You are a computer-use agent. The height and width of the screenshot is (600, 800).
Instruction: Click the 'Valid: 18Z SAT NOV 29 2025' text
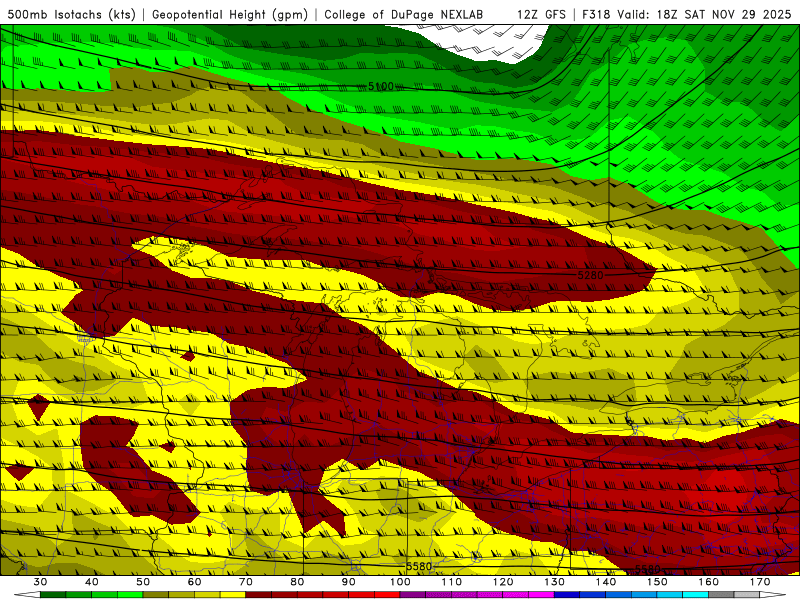[x=704, y=14]
